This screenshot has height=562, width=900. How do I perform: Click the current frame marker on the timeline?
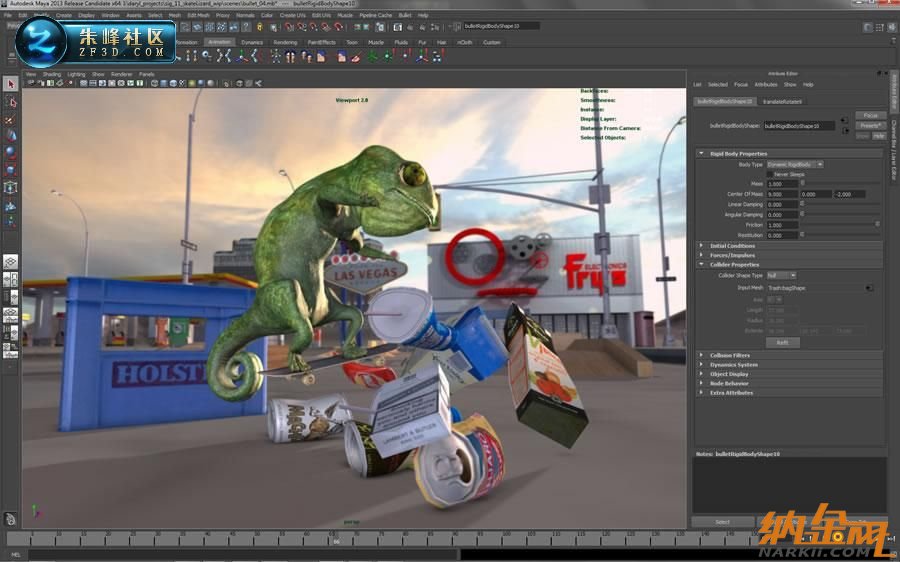pyautogui.click(x=336, y=539)
